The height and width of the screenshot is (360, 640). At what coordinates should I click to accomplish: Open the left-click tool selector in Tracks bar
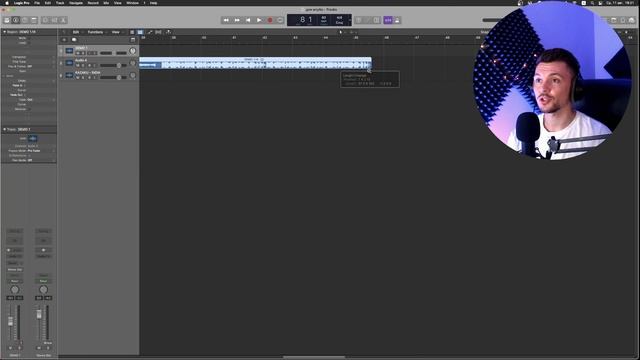point(342,32)
